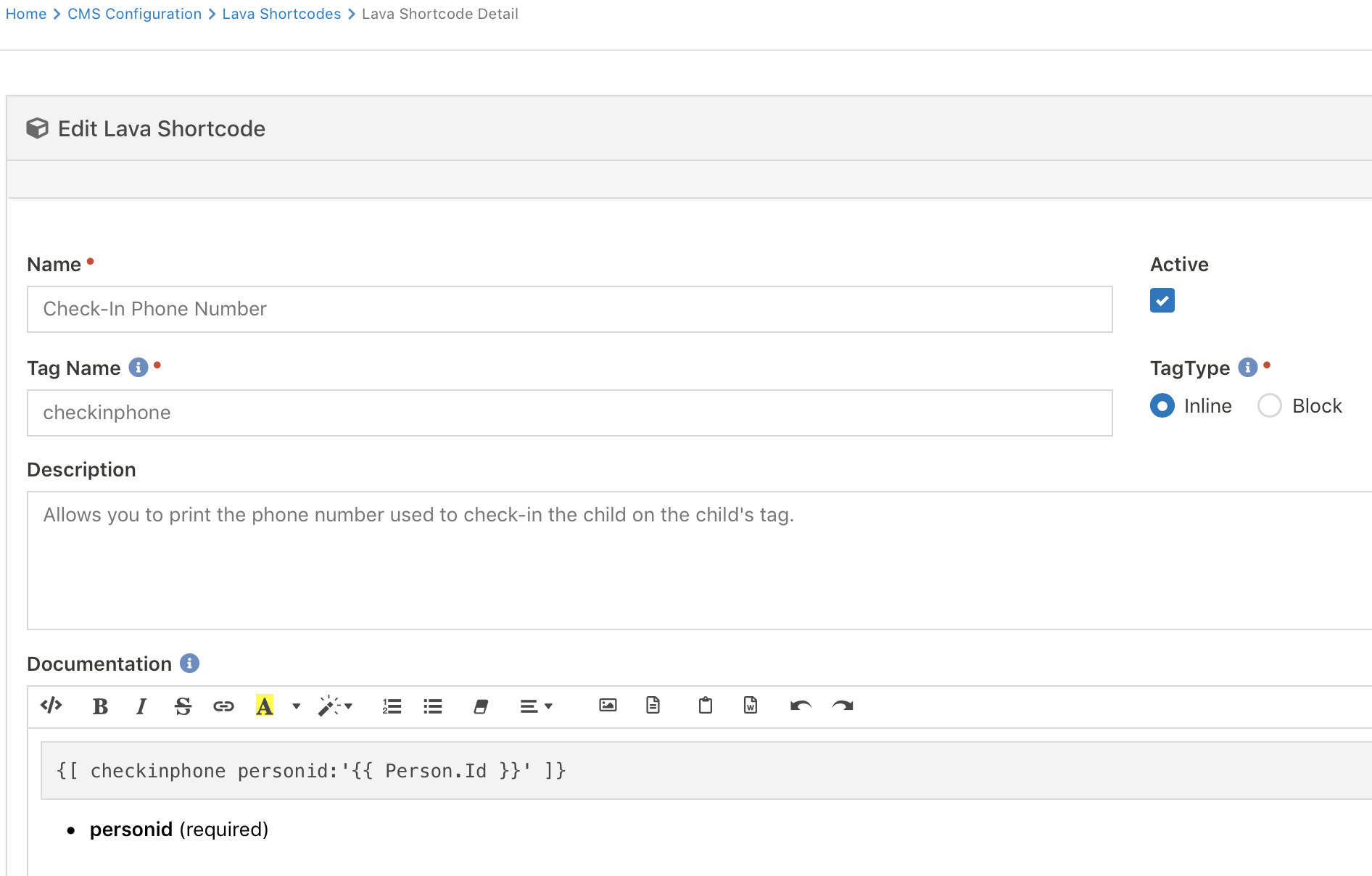This screenshot has width=1372, height=876.
Task: Insert a file via document icon
Action: tap(653, 706)
